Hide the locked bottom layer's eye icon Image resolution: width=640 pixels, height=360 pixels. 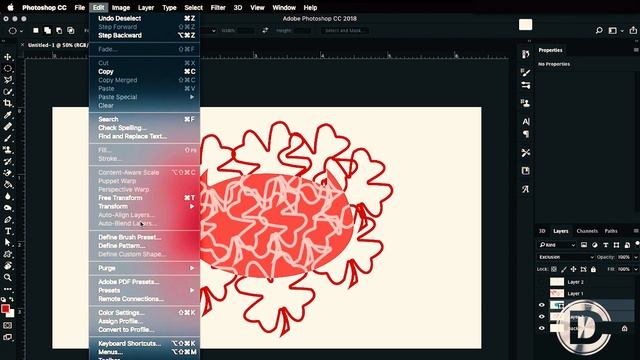pos(542,328)
